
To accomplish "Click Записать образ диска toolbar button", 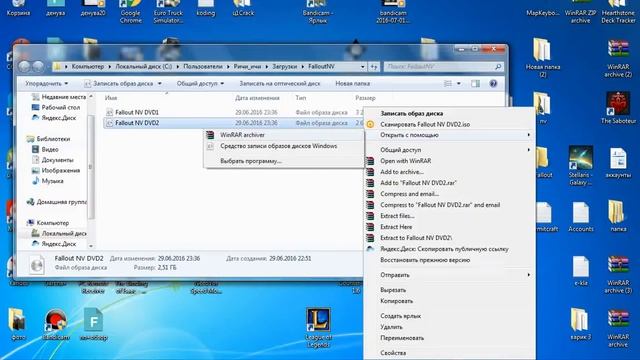I will [x=122, y=83].
